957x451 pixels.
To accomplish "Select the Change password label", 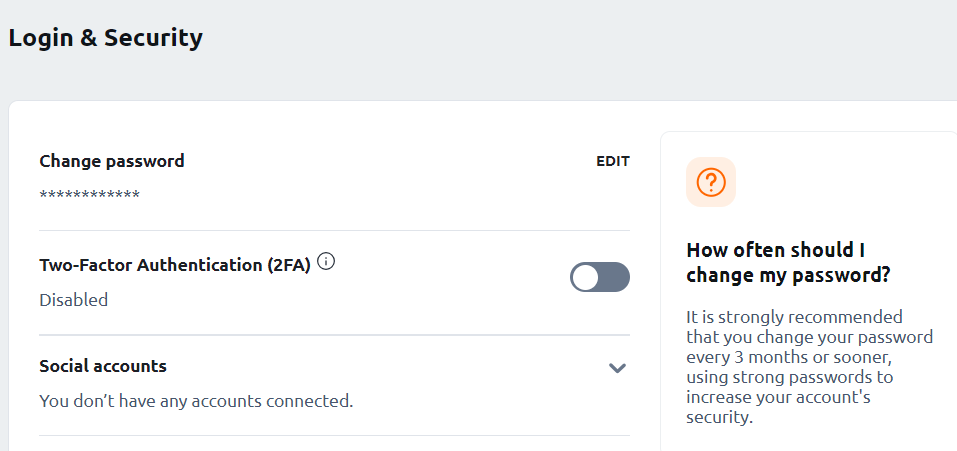I will click(x=112, y=161).
